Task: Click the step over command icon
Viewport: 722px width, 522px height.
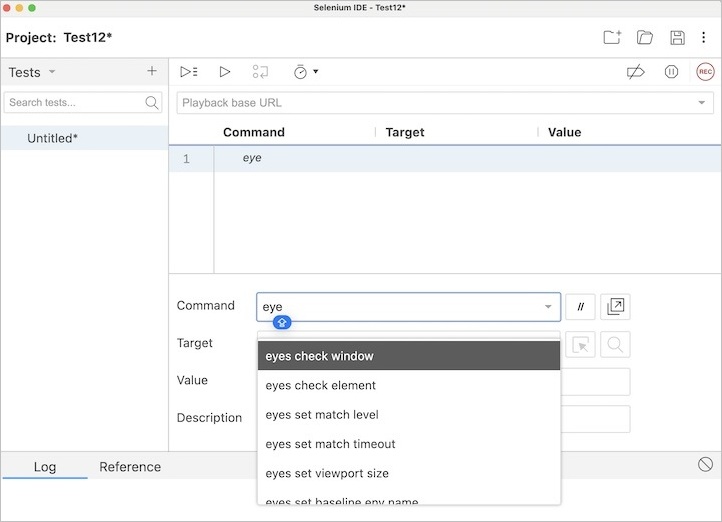Action: (260, 72)
